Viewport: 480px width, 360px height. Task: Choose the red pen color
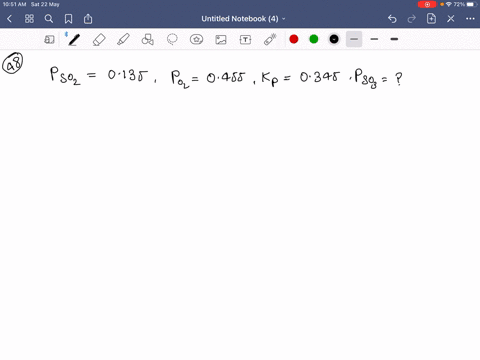294,39
